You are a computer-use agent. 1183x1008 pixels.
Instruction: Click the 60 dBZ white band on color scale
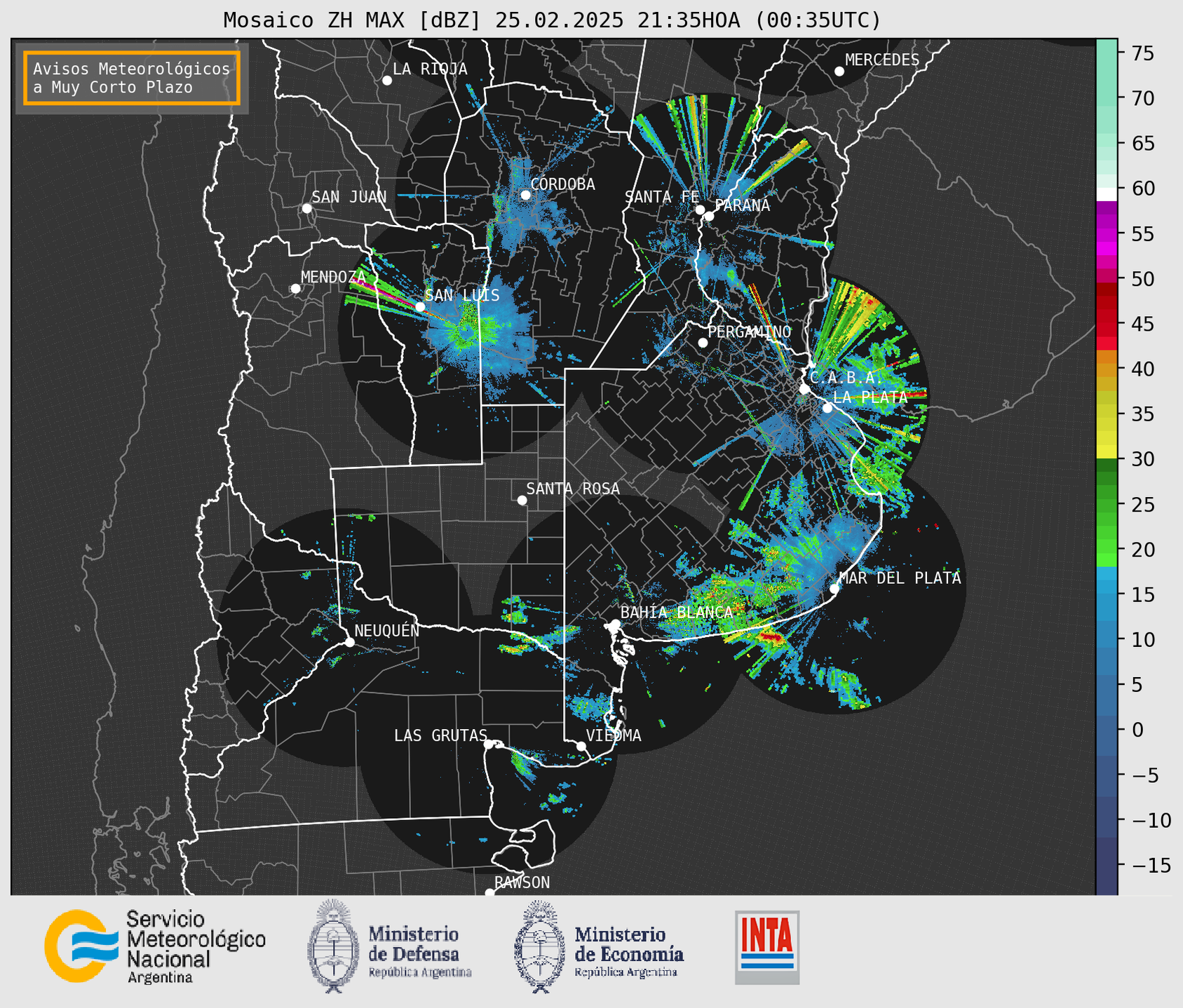[1107, 193]
